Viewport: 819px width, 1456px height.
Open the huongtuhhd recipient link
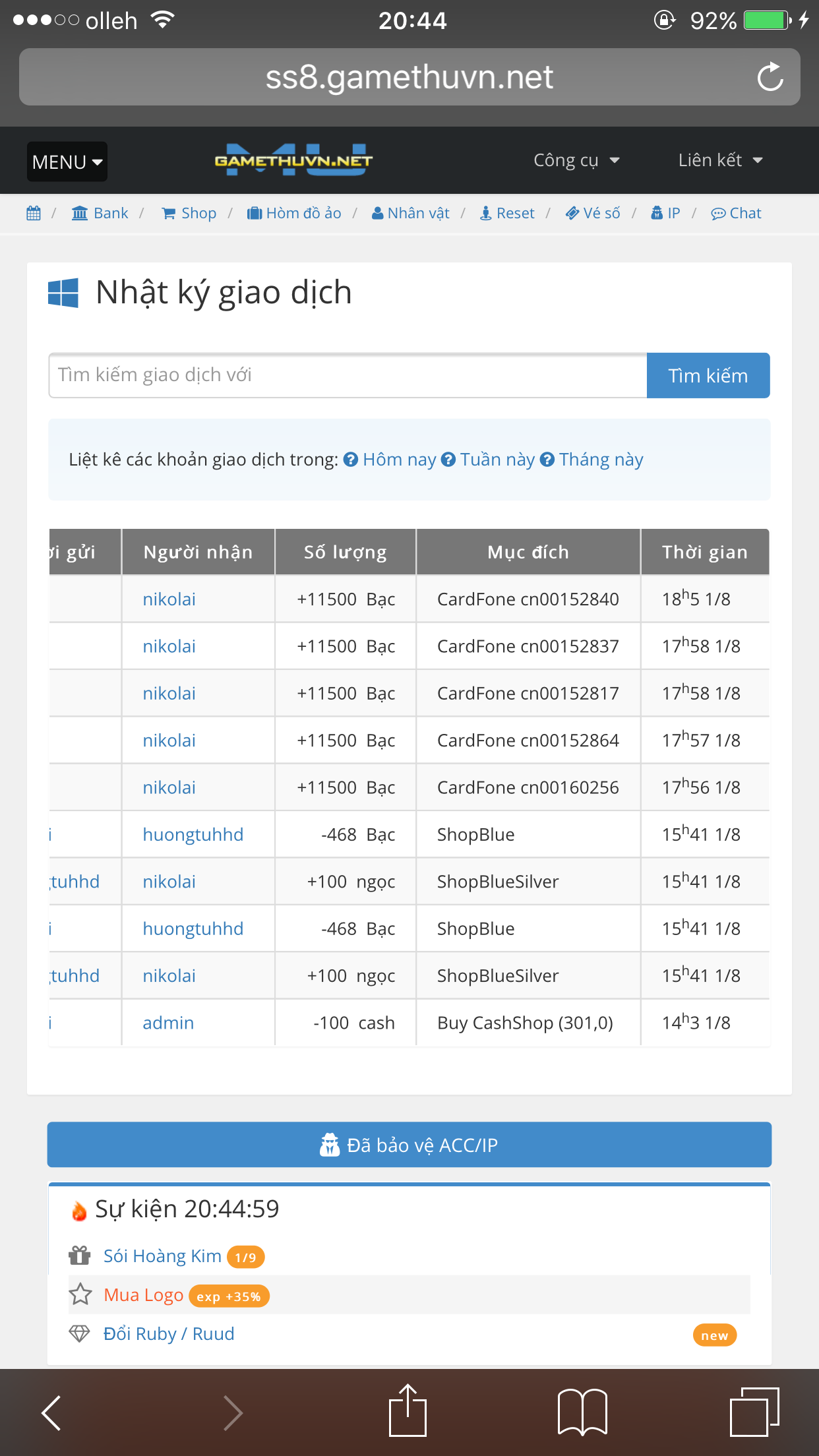[193, 834]
